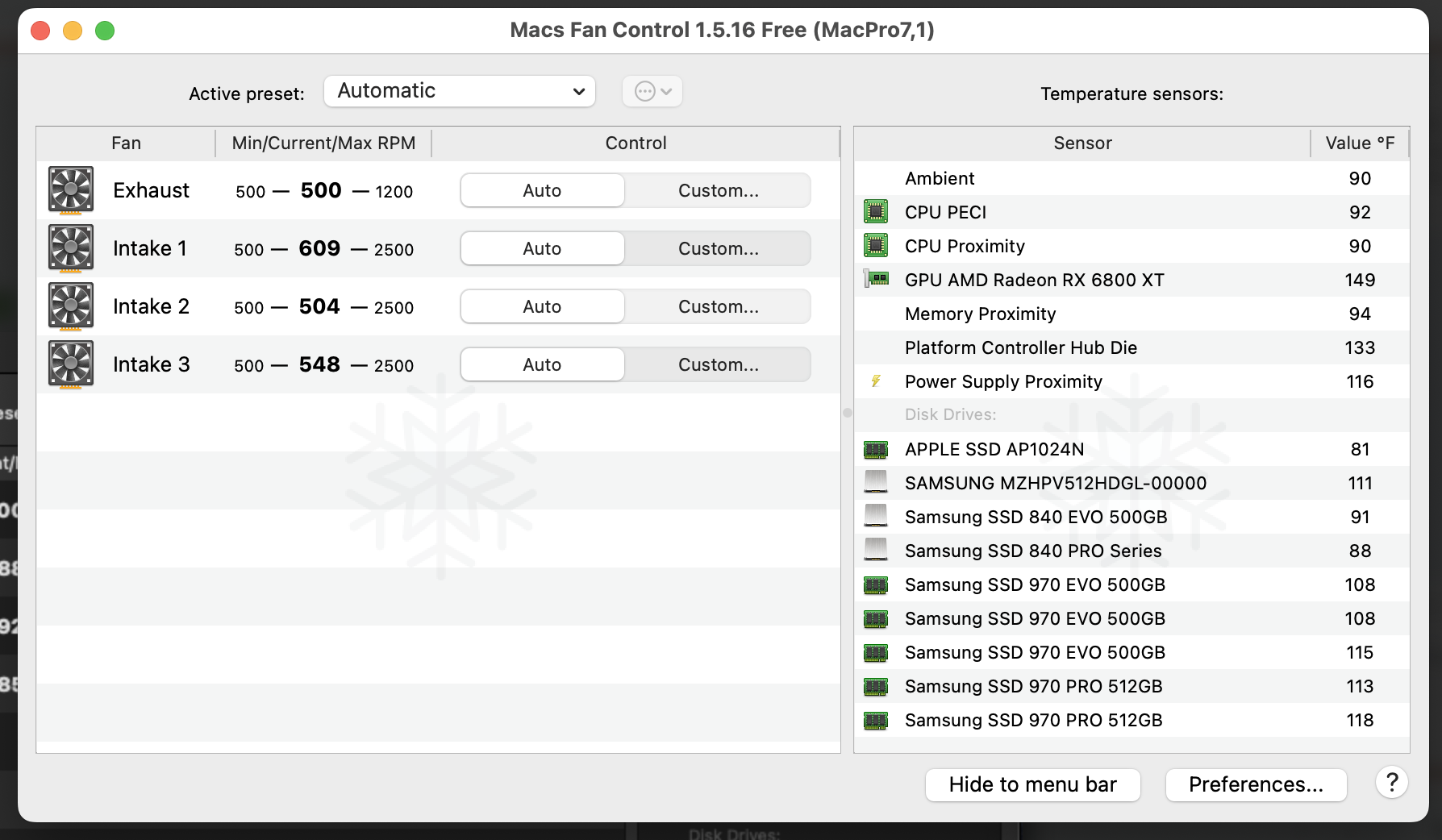The width and height of the screenshot is (1442, 840).
Task: Click the GPU AMD Radeon card icon
Action: pyautogui.click(x=876, y=279)
